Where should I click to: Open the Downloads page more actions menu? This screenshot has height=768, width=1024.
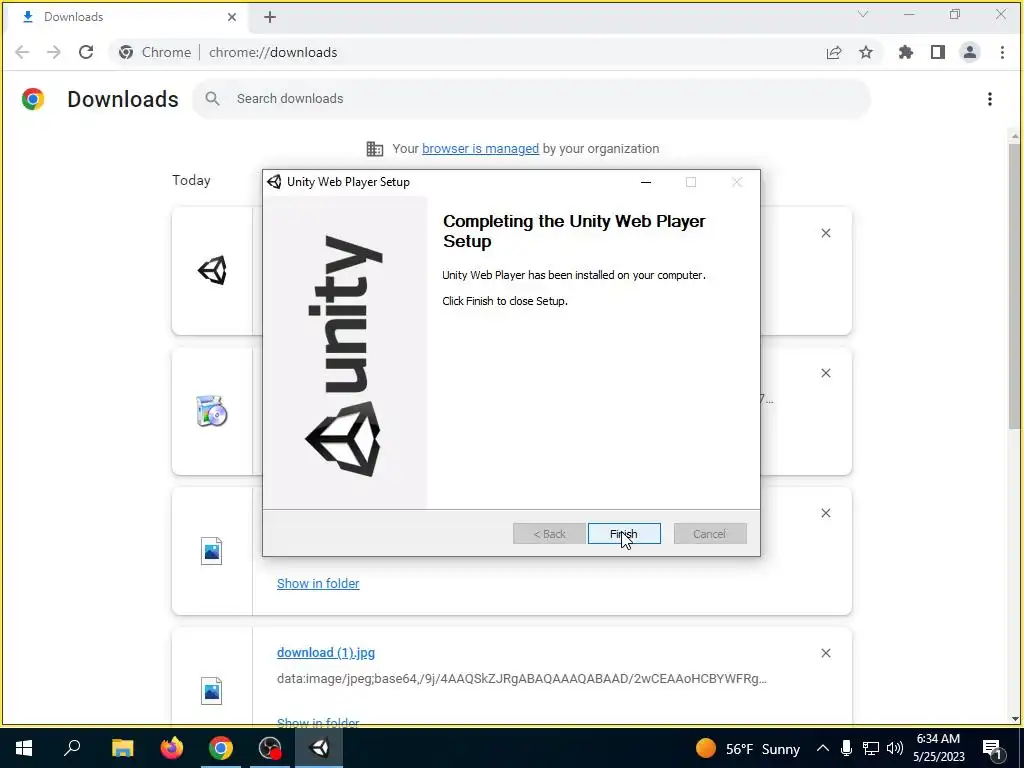point(989,99)
